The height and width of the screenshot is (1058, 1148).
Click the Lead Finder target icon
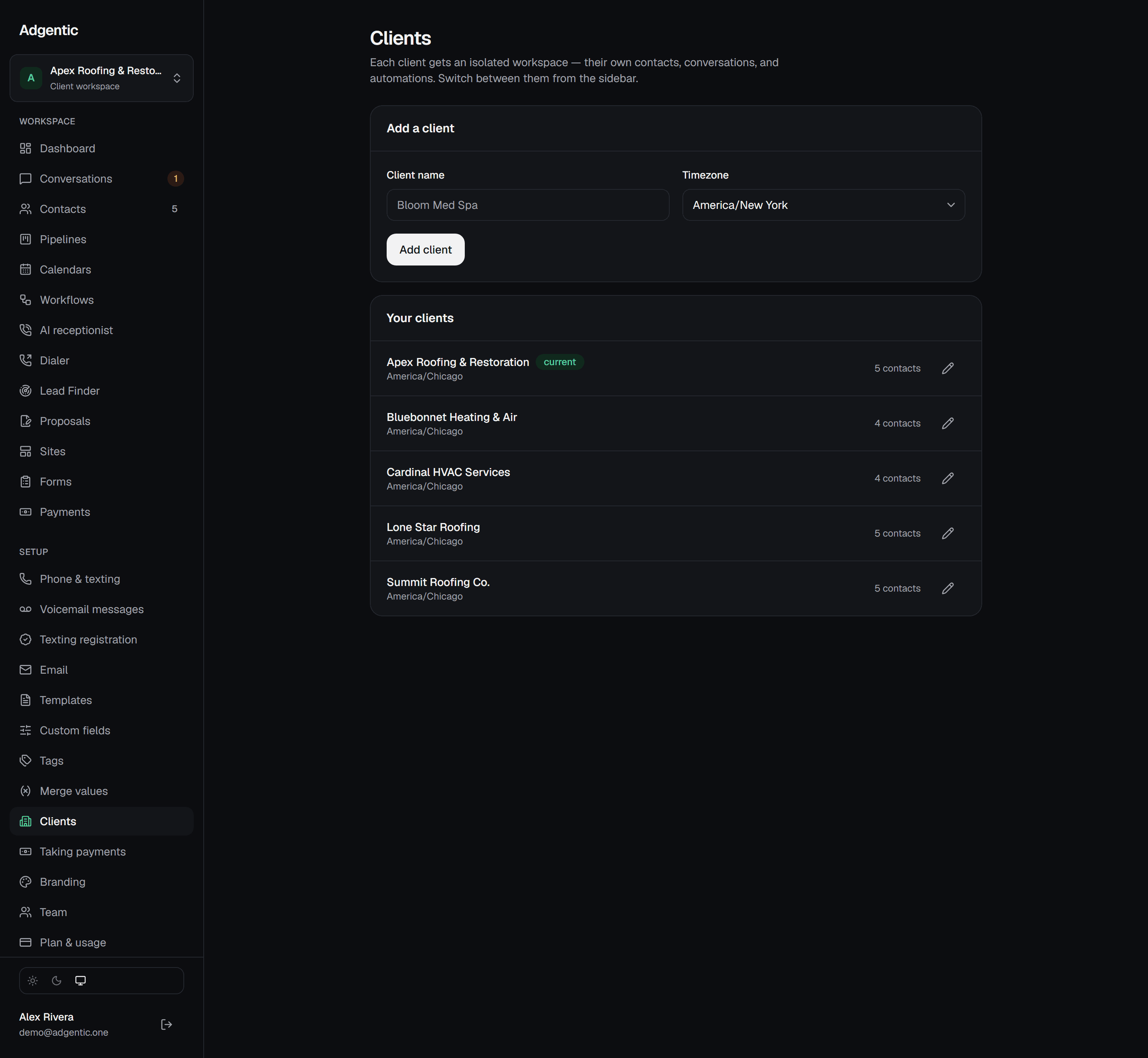26,391
